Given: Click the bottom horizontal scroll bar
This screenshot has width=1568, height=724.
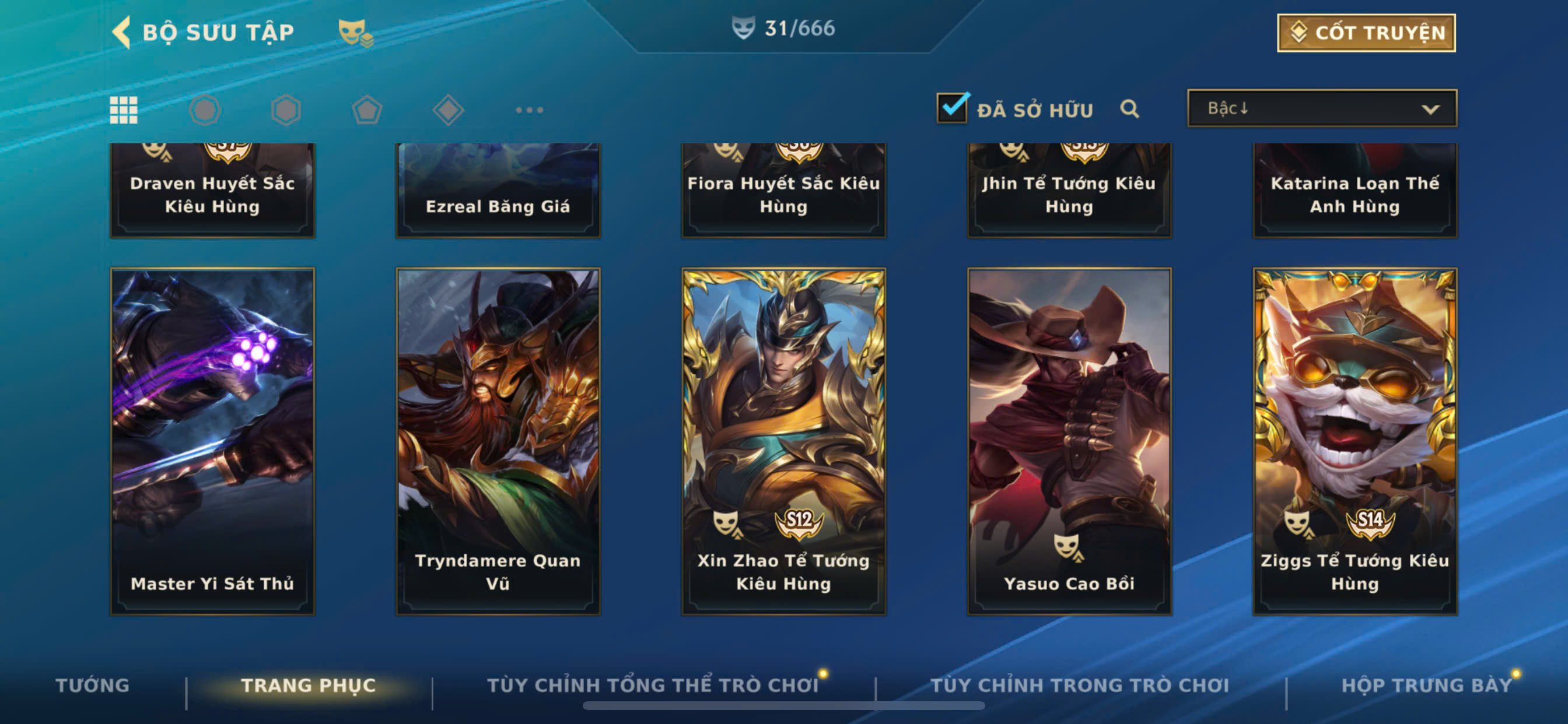Looking at the screenshot, I should 783,706.
